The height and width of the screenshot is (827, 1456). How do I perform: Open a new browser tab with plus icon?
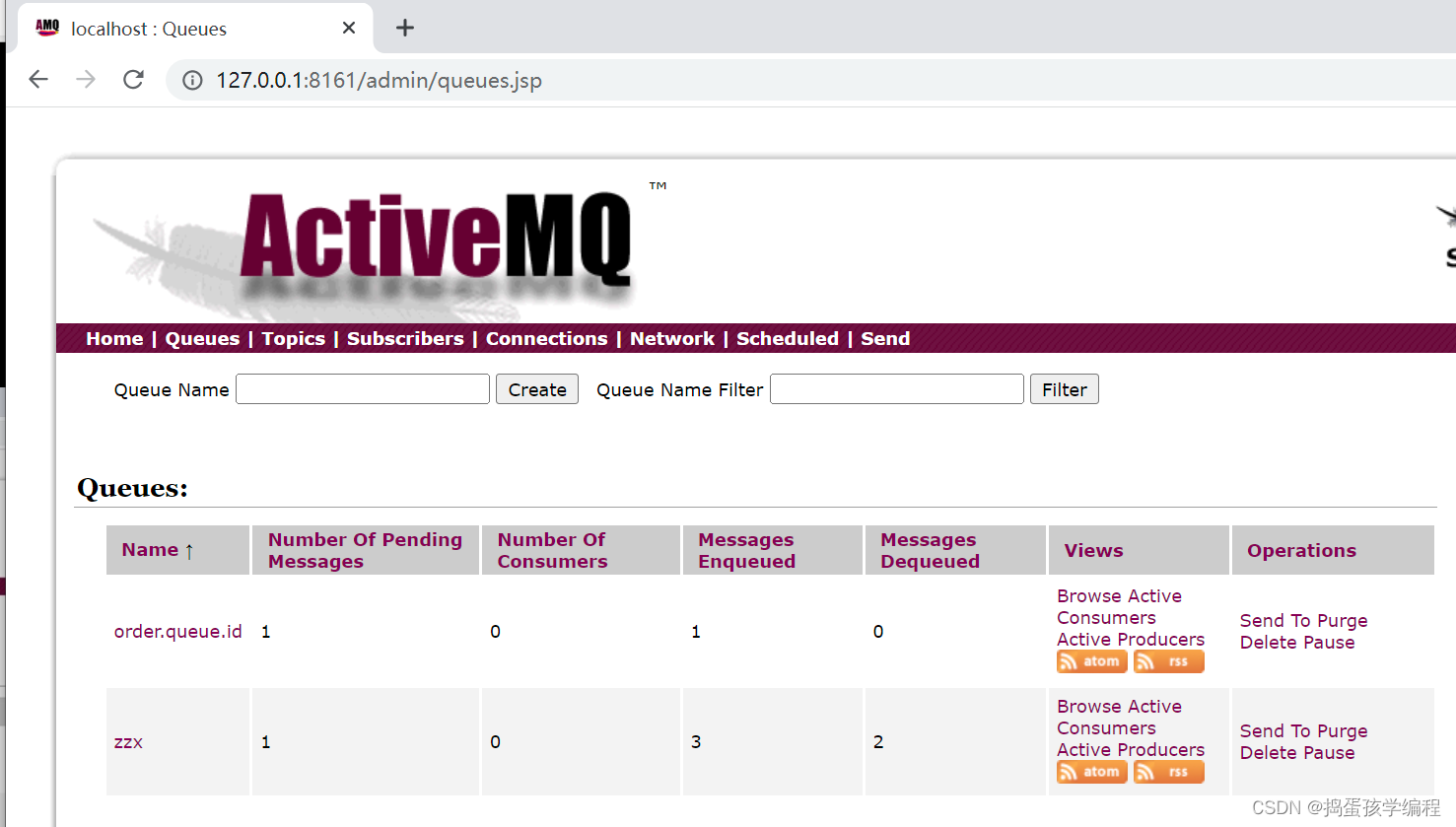point(404,28)
